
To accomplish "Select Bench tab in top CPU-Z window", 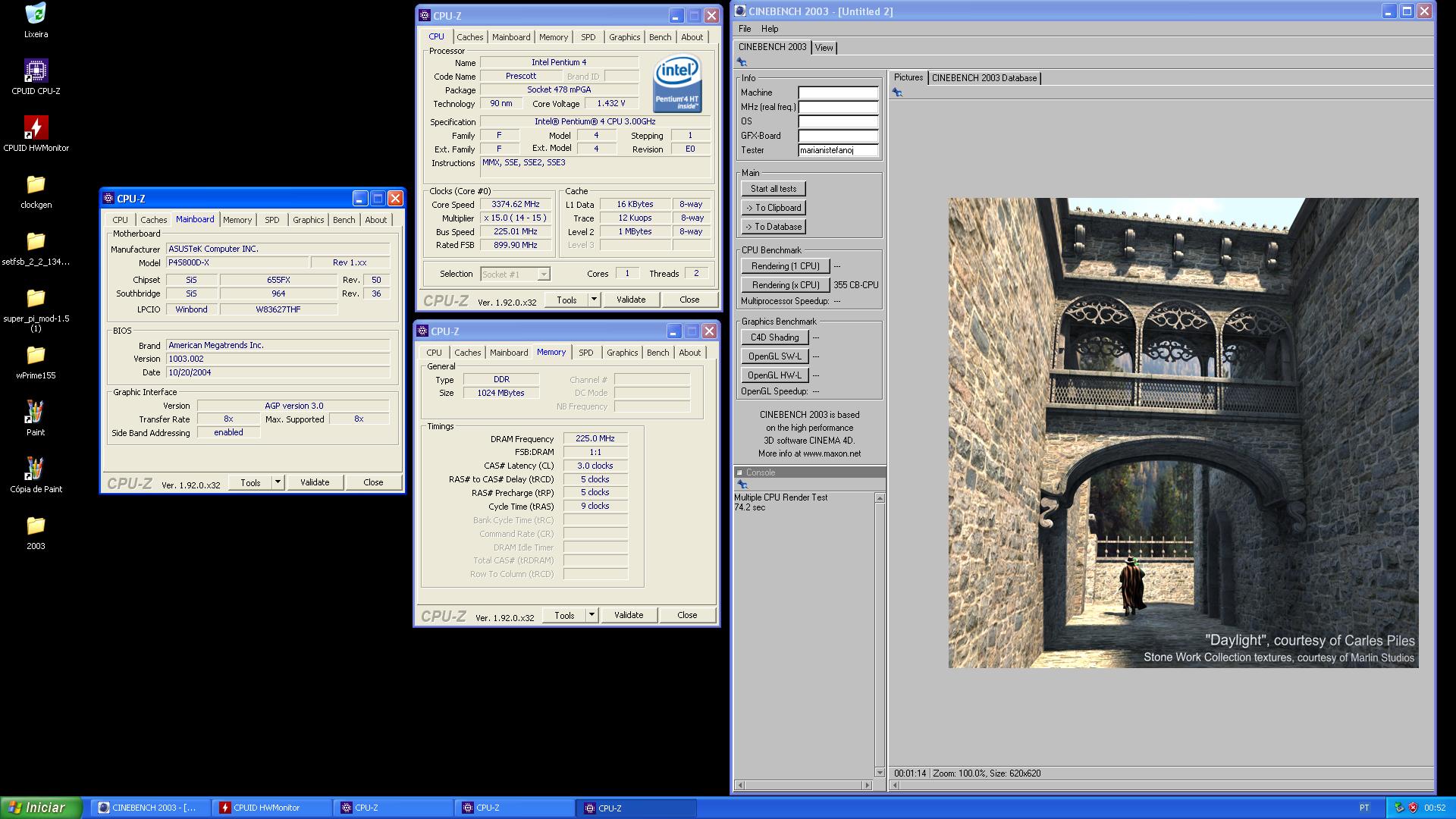I will click(660, 37).
